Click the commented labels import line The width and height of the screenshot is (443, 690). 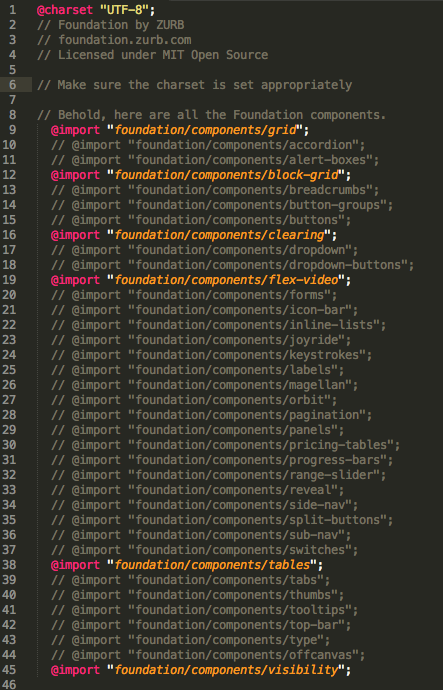click(197, 370)
